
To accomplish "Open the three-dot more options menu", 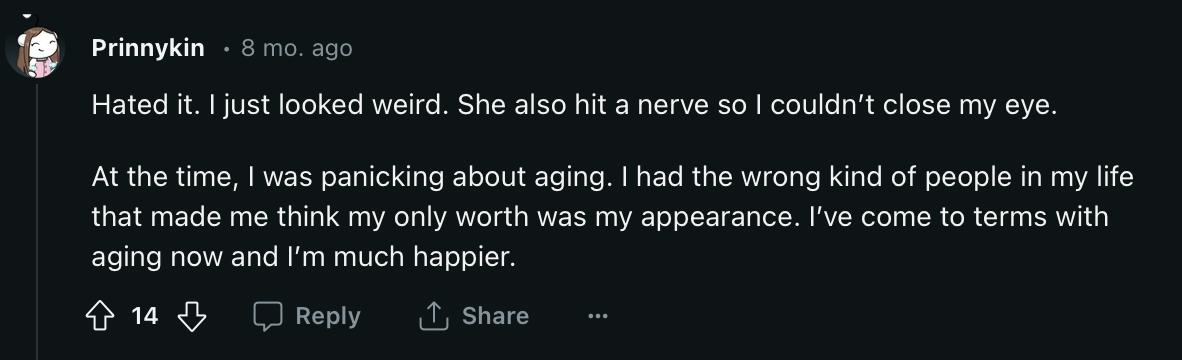I will [x=597, y=316].
